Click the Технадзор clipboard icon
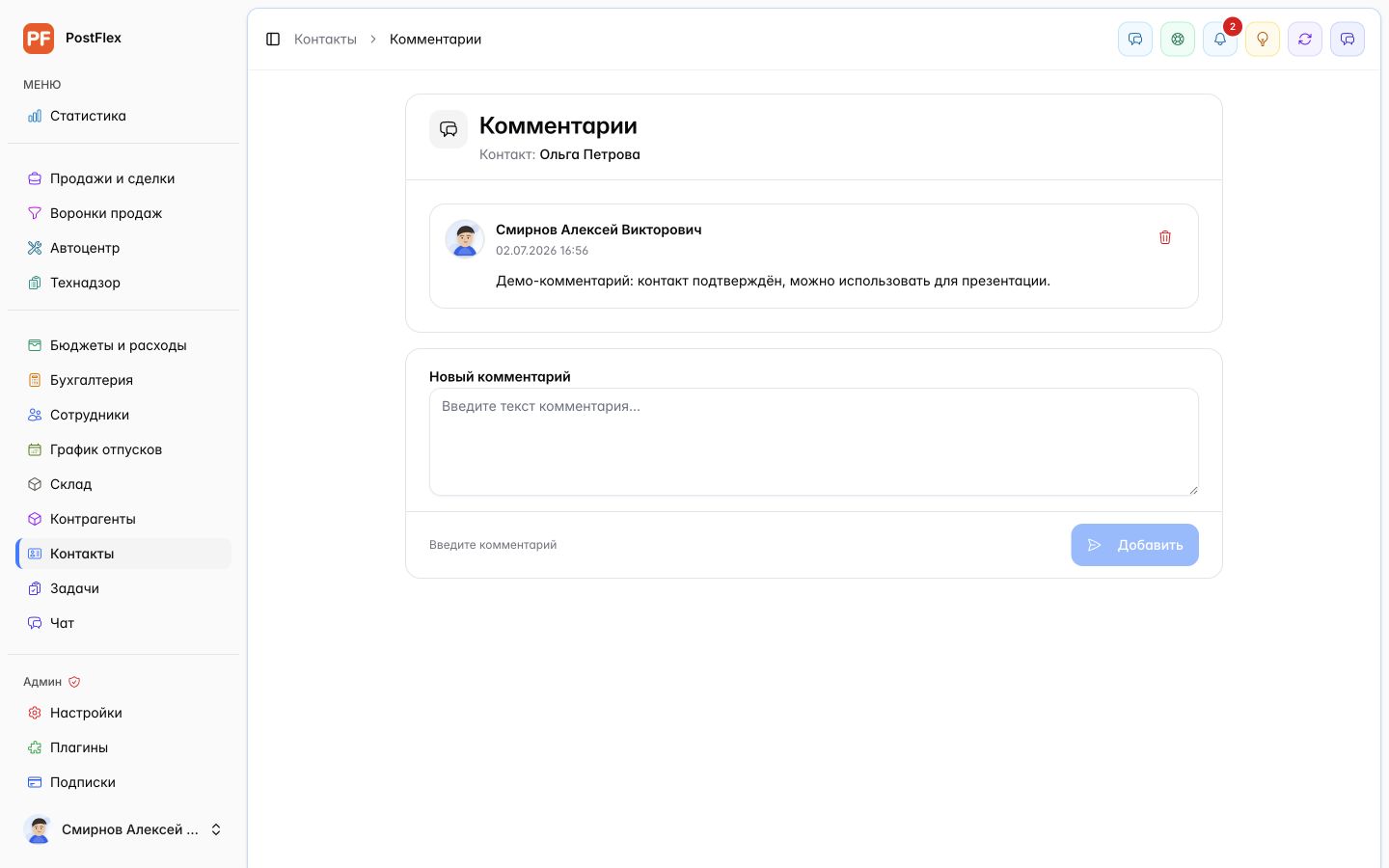This screenshot has height=868, width=1389. [x=35, y=283]
